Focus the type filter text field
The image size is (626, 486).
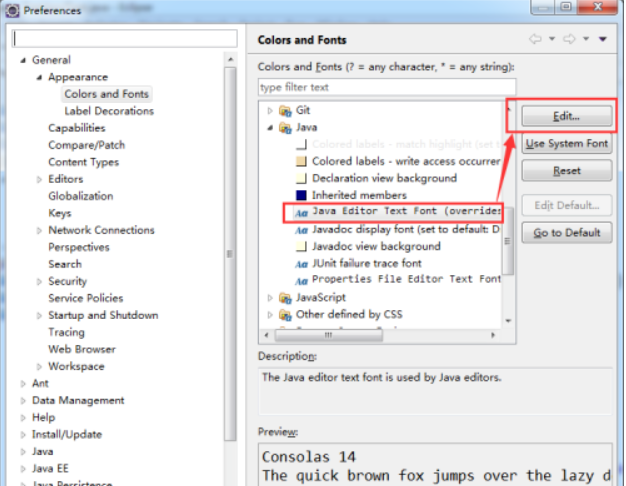point(385,87)
